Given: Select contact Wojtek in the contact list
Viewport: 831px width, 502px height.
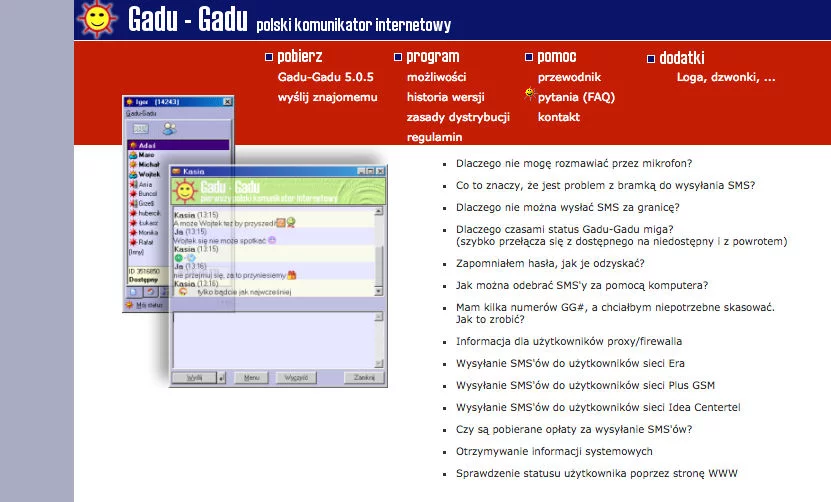Looking at the screenshot, I should [150, 174].
